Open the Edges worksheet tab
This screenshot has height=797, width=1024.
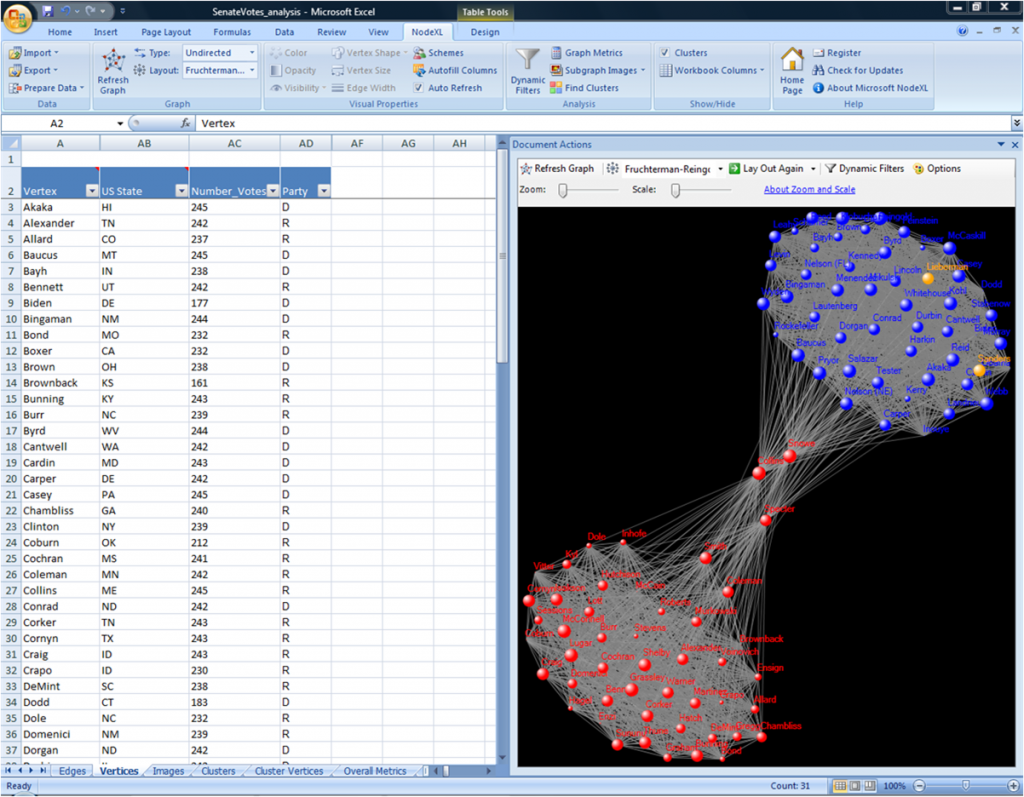[x=72, y=771]
